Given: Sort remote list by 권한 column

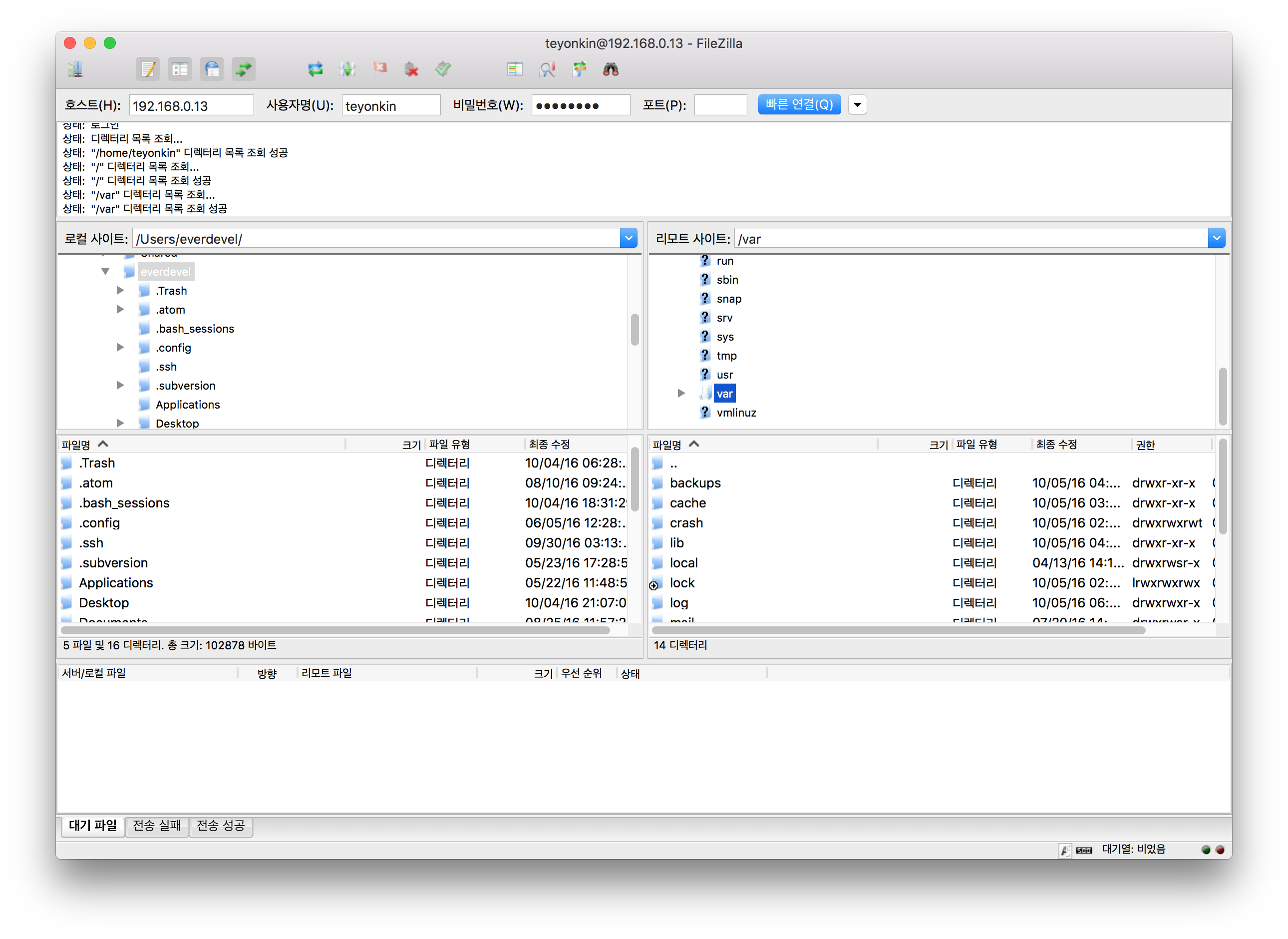Looking at the screenshot, I should pyautogui.click(x=1172, y=445).
